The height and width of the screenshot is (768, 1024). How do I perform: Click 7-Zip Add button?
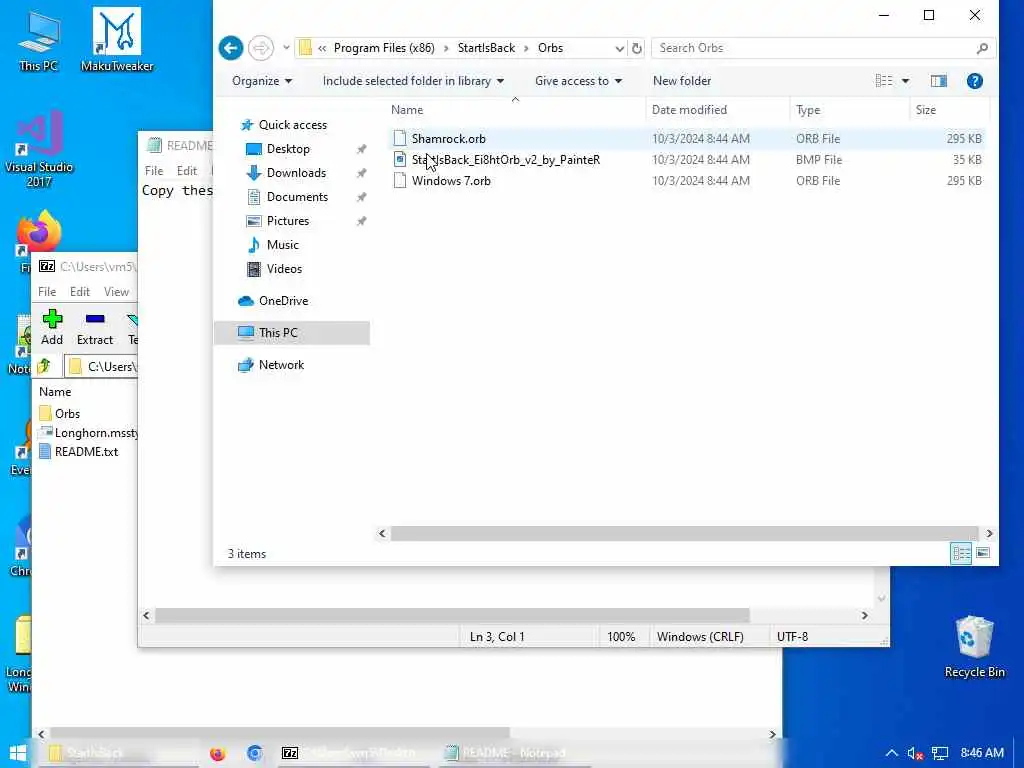click(x=52, y=327)
